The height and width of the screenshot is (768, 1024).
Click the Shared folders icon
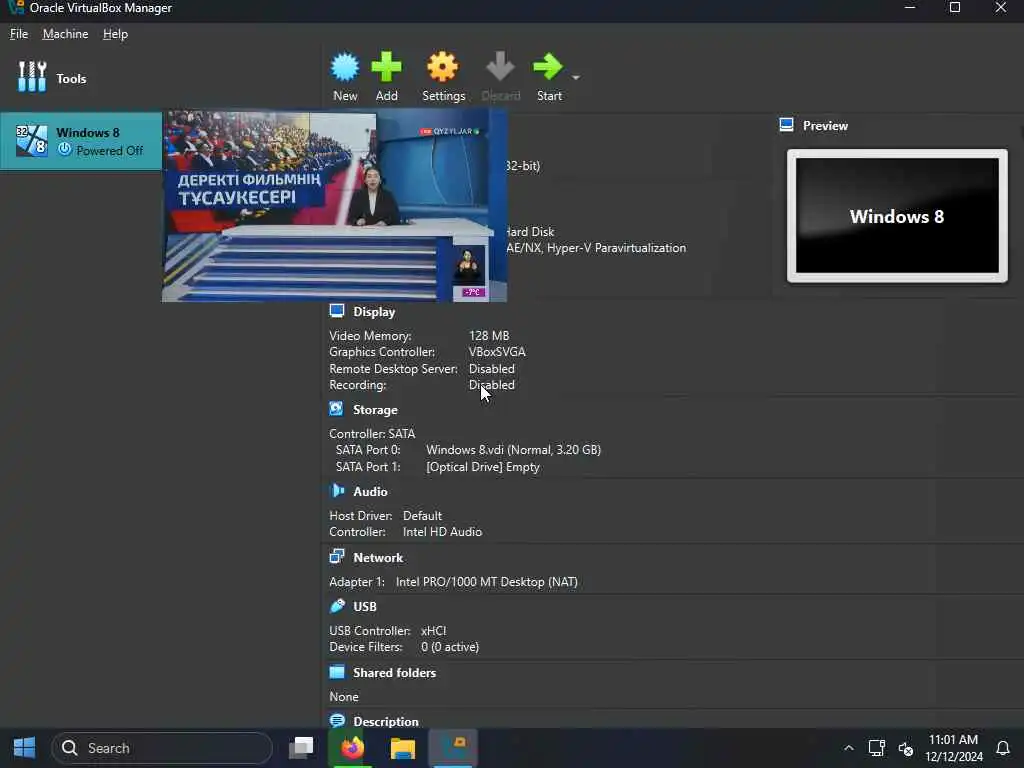click(337, 671)
